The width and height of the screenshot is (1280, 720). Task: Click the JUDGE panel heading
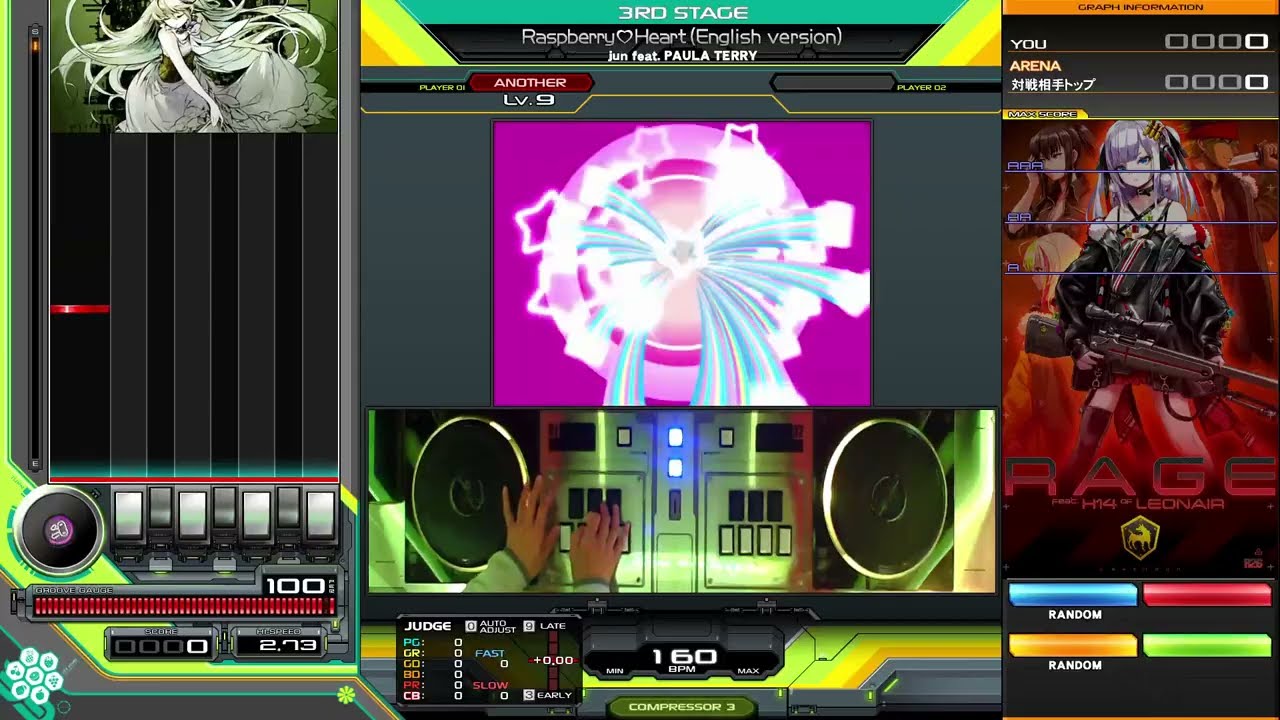pos(427,626)
